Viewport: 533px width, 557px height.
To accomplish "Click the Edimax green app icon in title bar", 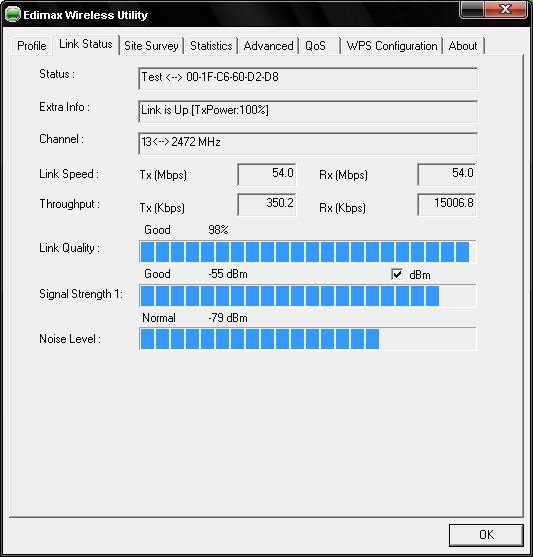I will pyautogui.click(x=12, y=15).
